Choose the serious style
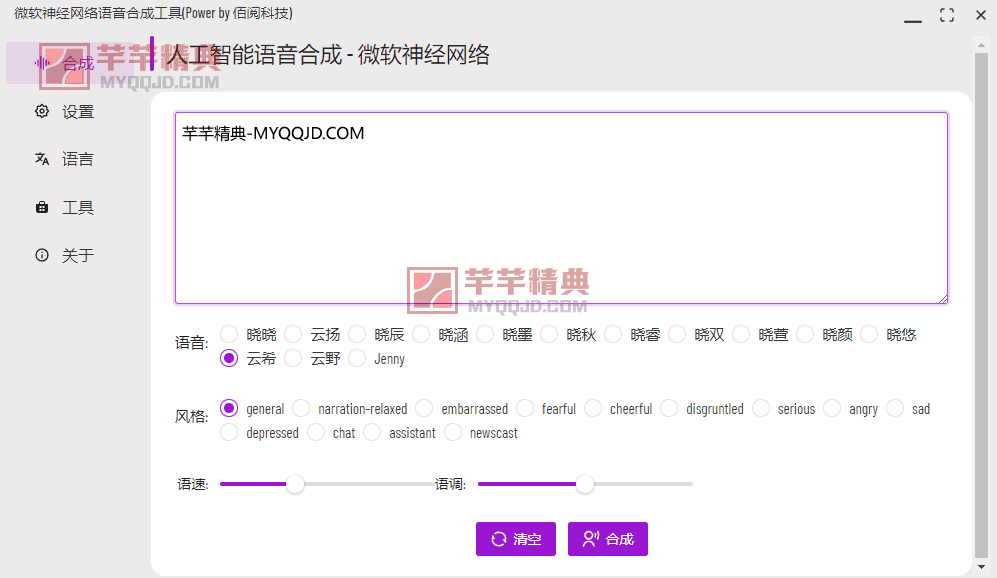This screenshot has width=997, height=578. pos(761,408)
